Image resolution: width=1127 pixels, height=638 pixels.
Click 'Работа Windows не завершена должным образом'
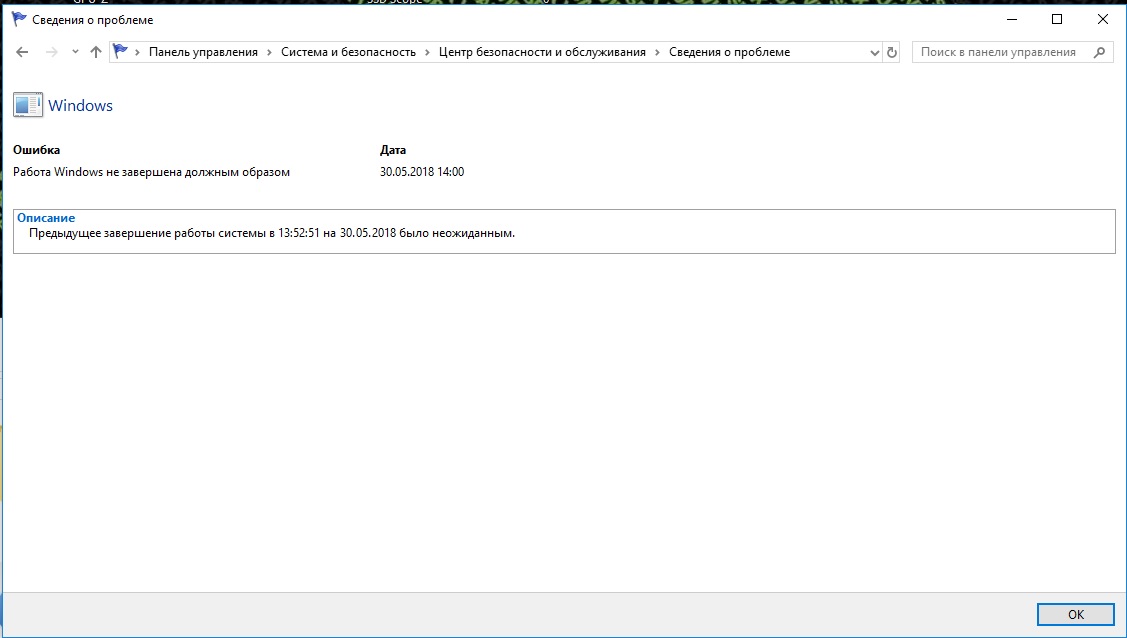152,172
